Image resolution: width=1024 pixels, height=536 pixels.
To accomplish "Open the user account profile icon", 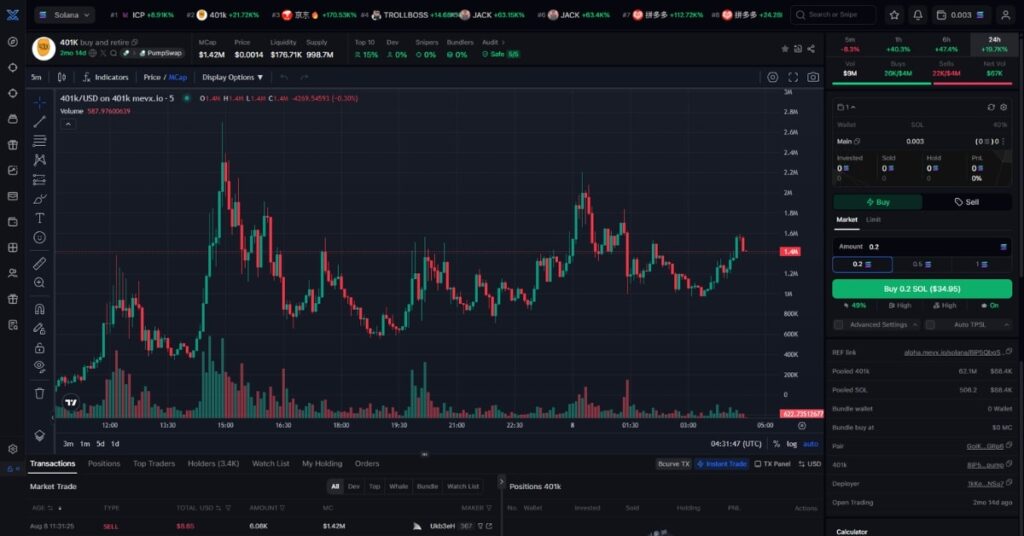I will point(1006,14).
